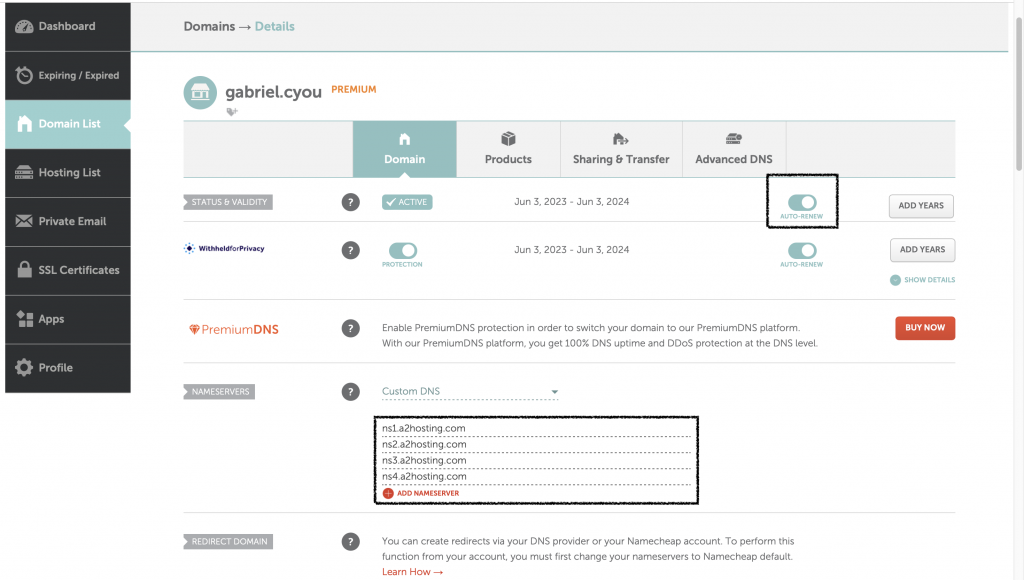Image resolution: width=1024 pixels, height=580 pixels.
Task: Toggle domain Auto-Renew in Status & Validity row
Action: coord(802,202)
